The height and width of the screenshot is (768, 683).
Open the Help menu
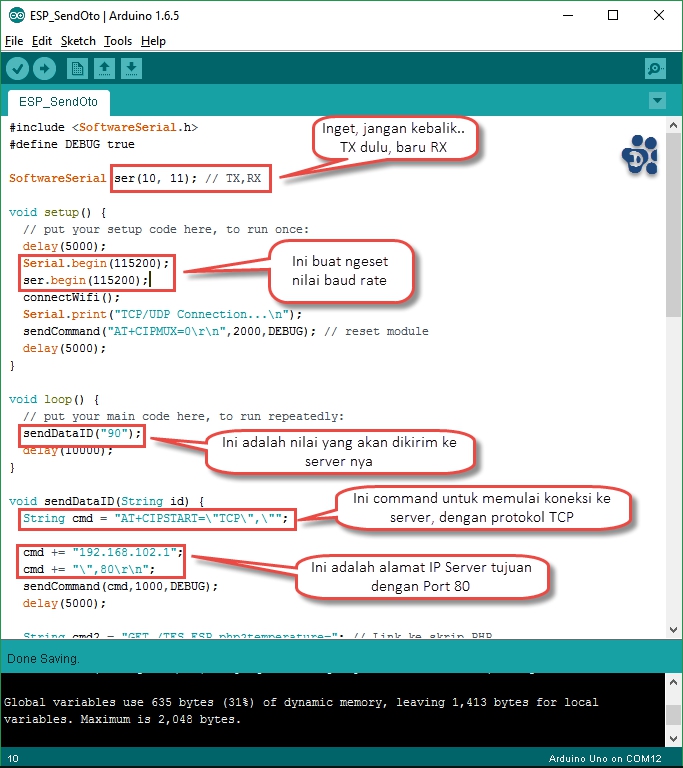click(153, 41)
